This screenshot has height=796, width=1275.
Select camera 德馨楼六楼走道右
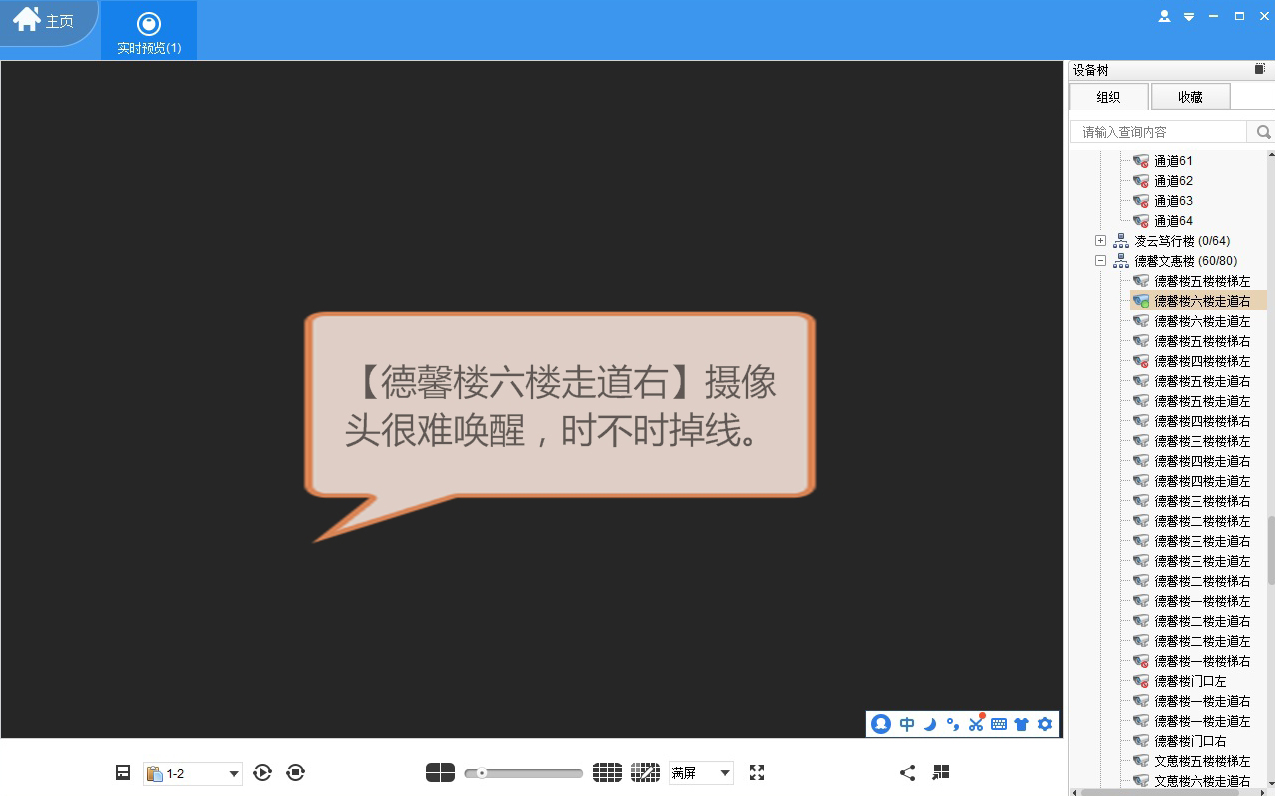1202,301
